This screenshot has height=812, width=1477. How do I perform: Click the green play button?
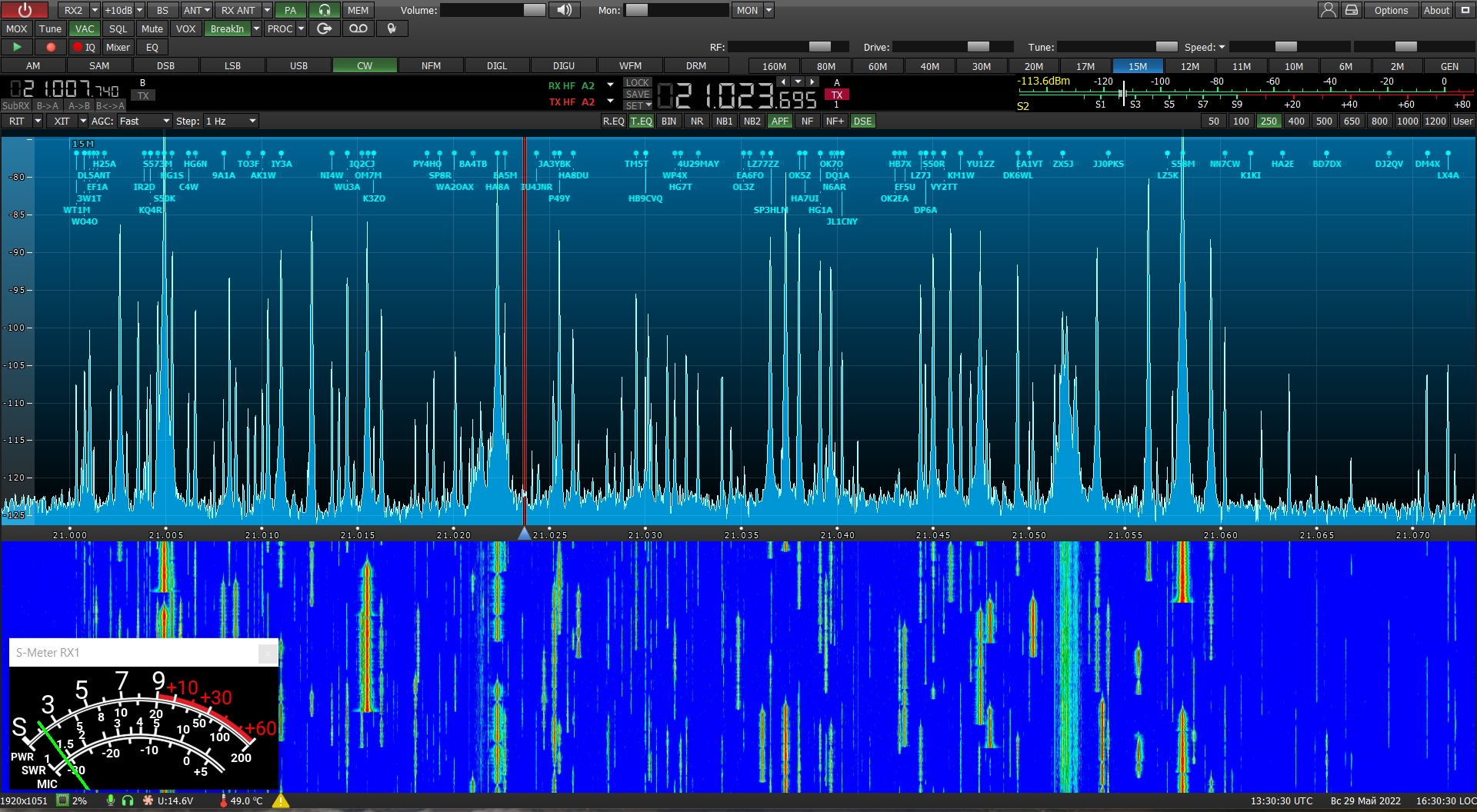[x=17, y=47]
